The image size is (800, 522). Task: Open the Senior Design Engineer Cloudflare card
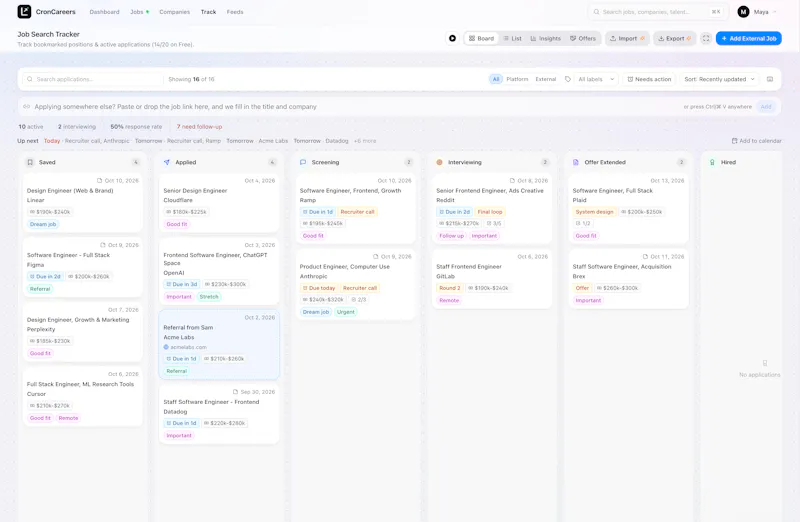(x=219, y=203)
